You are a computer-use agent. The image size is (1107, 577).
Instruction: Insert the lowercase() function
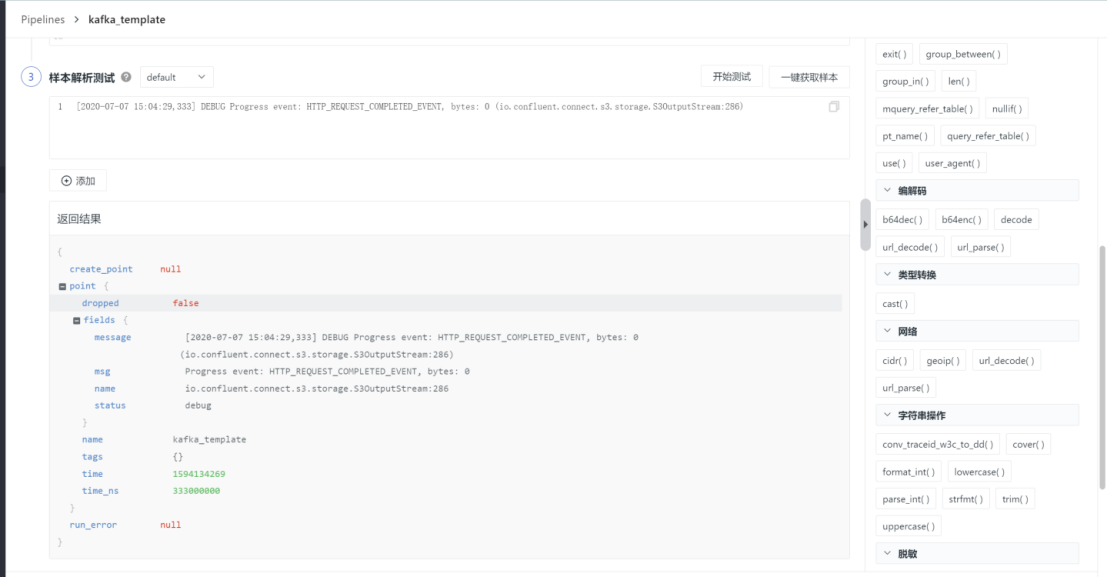click(979, 472)
